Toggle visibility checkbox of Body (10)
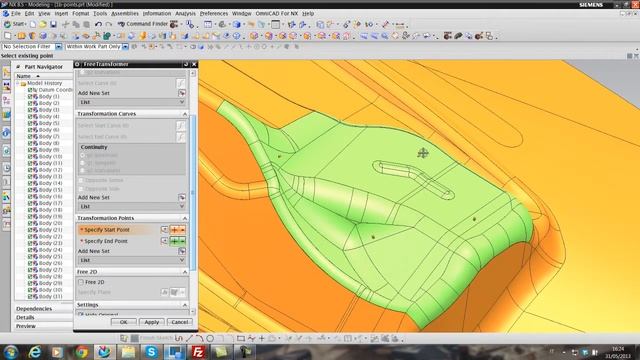The height and width of the screenshot is (360, 640). [x=30, y=157]
